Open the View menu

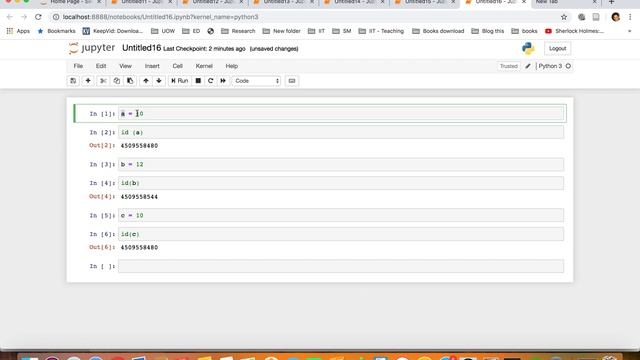click(125, 66)
